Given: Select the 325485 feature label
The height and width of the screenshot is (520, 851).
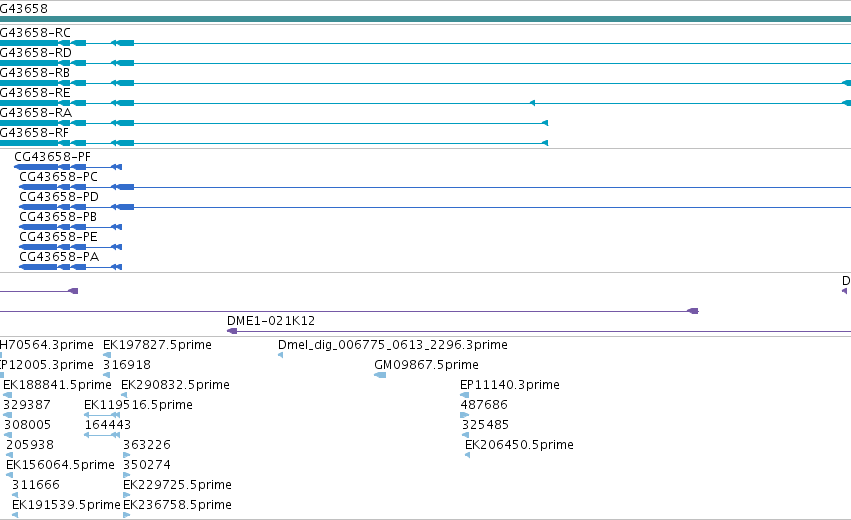Looking at the screenshot, I should pyautogui.click(x=485, y=425).
